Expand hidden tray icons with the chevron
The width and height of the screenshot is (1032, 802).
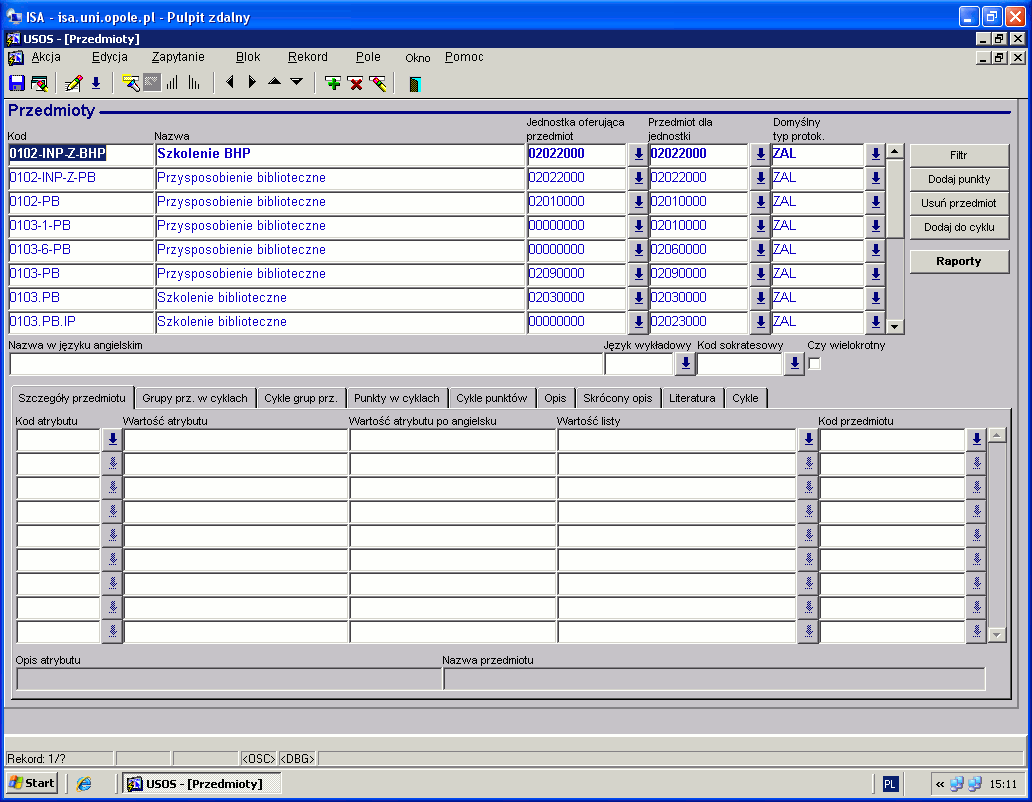(940, 784)
